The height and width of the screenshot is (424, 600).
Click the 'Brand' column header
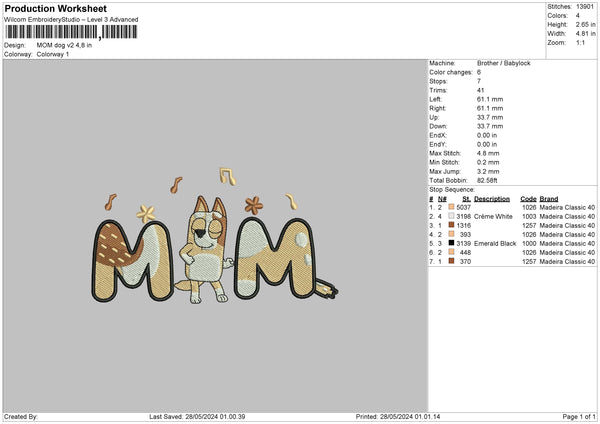(x=549, y=199)
